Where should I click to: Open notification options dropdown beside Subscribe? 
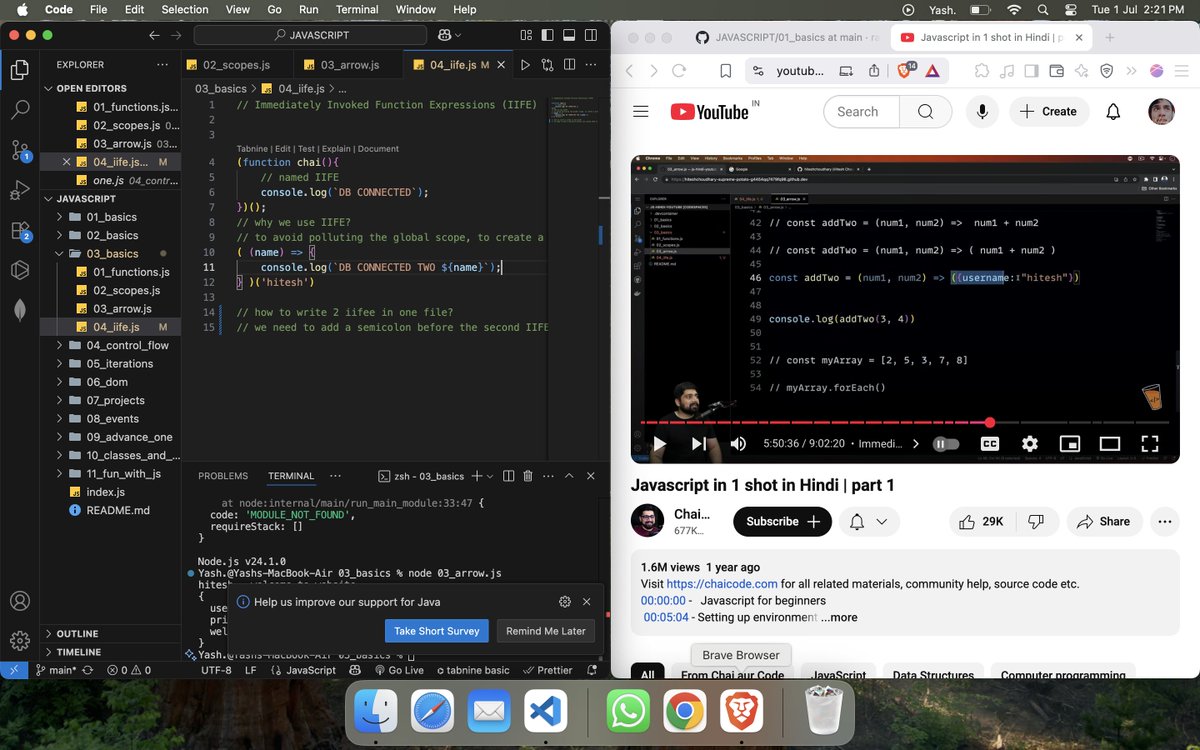click(868, 521)
